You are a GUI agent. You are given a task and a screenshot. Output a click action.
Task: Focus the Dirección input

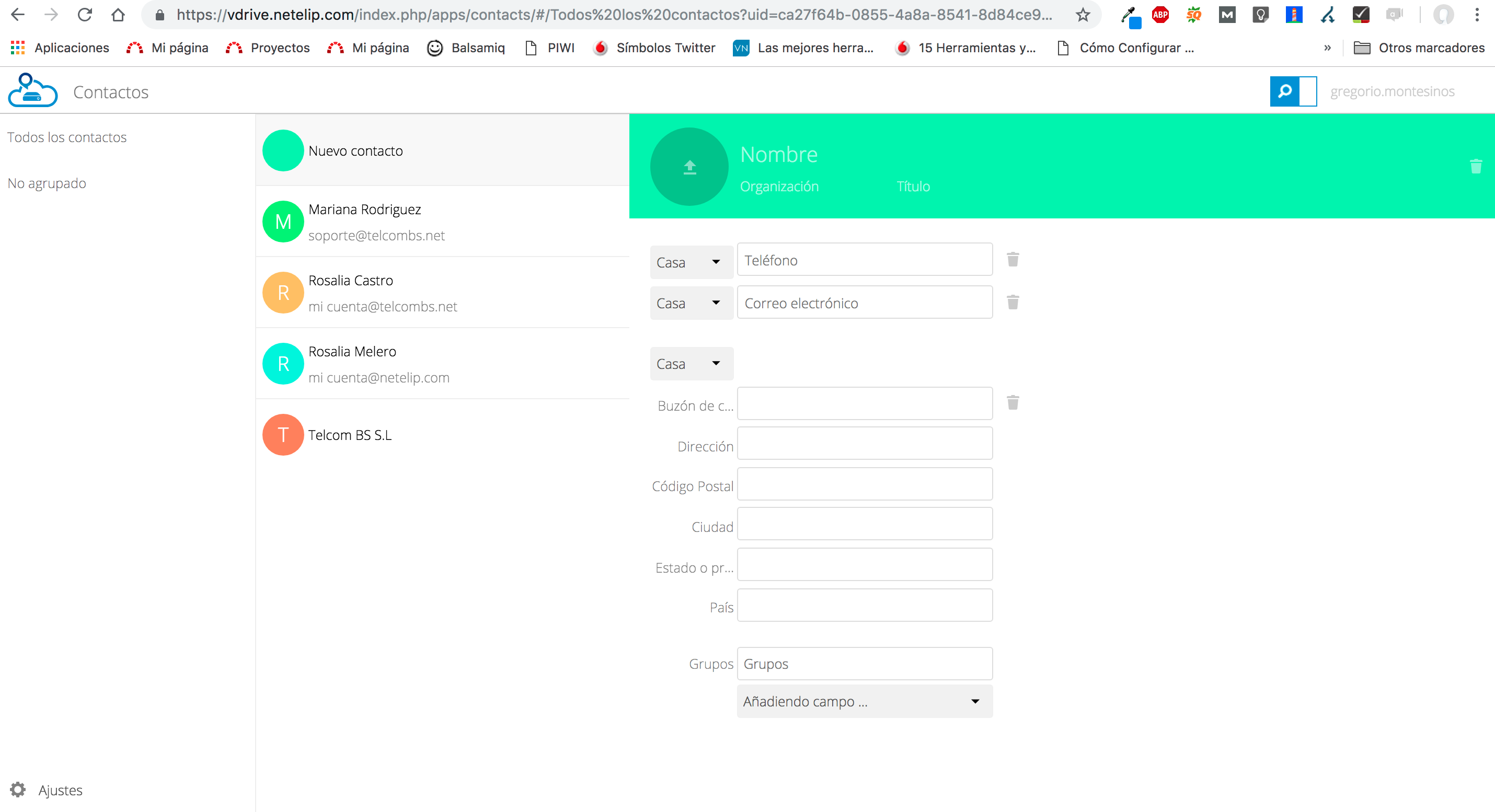(x=865, y=444)
